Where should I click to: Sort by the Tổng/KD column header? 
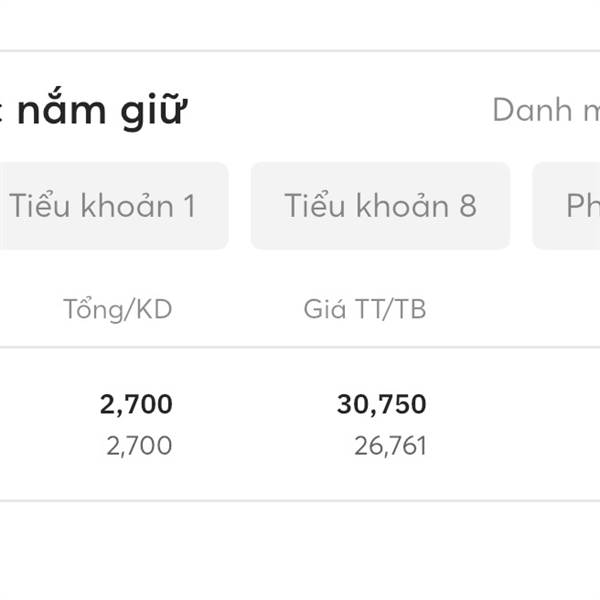click(118, 310)
